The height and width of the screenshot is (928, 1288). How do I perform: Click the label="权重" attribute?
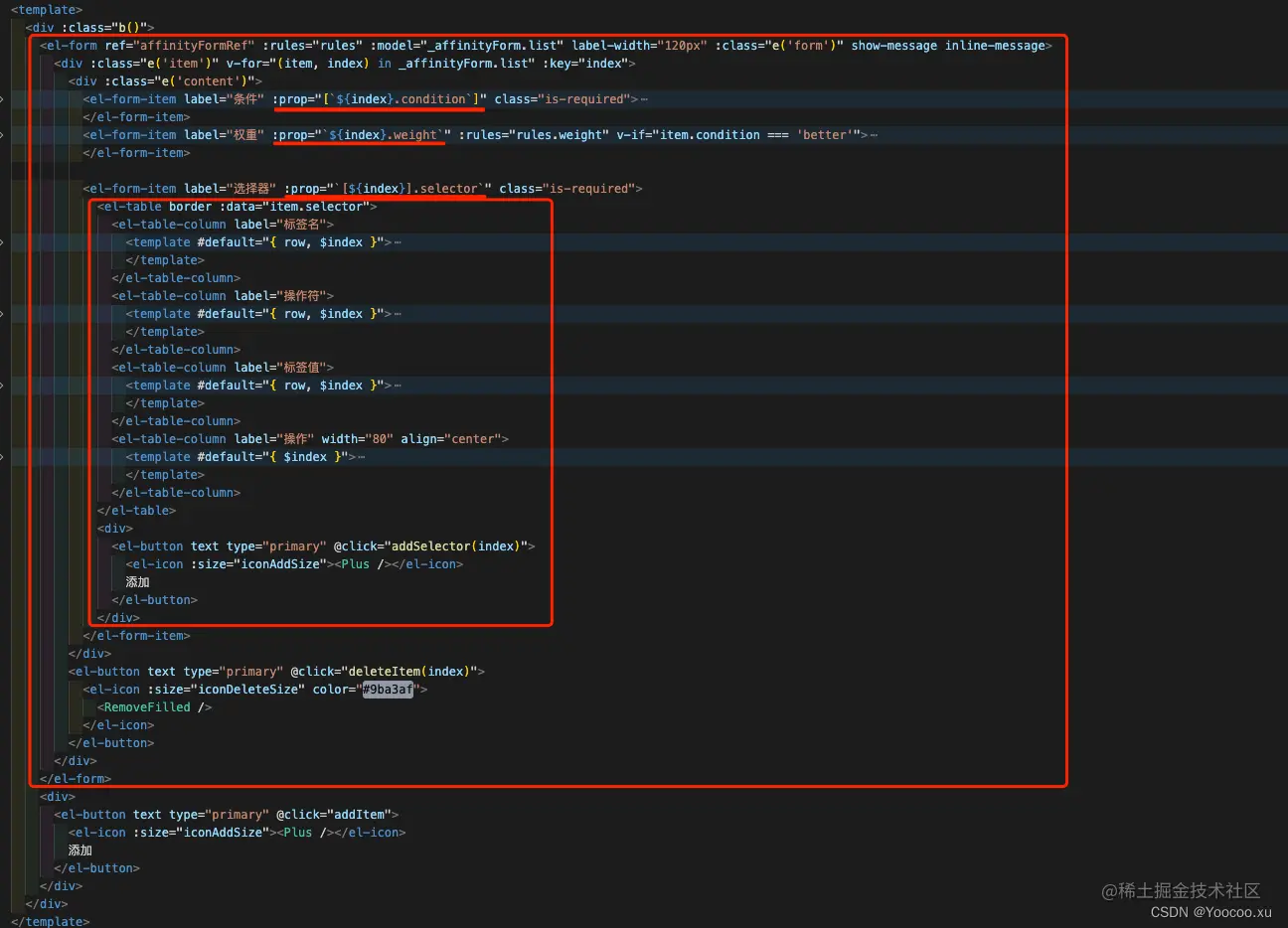tap(224, 135)
